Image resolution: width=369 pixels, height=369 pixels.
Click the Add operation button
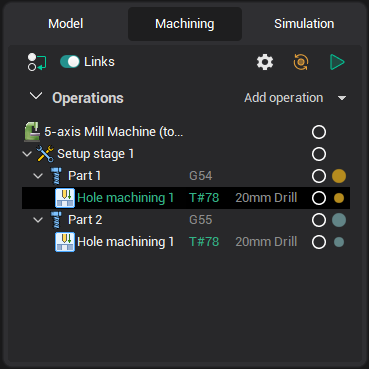click(x=284, y=98)
